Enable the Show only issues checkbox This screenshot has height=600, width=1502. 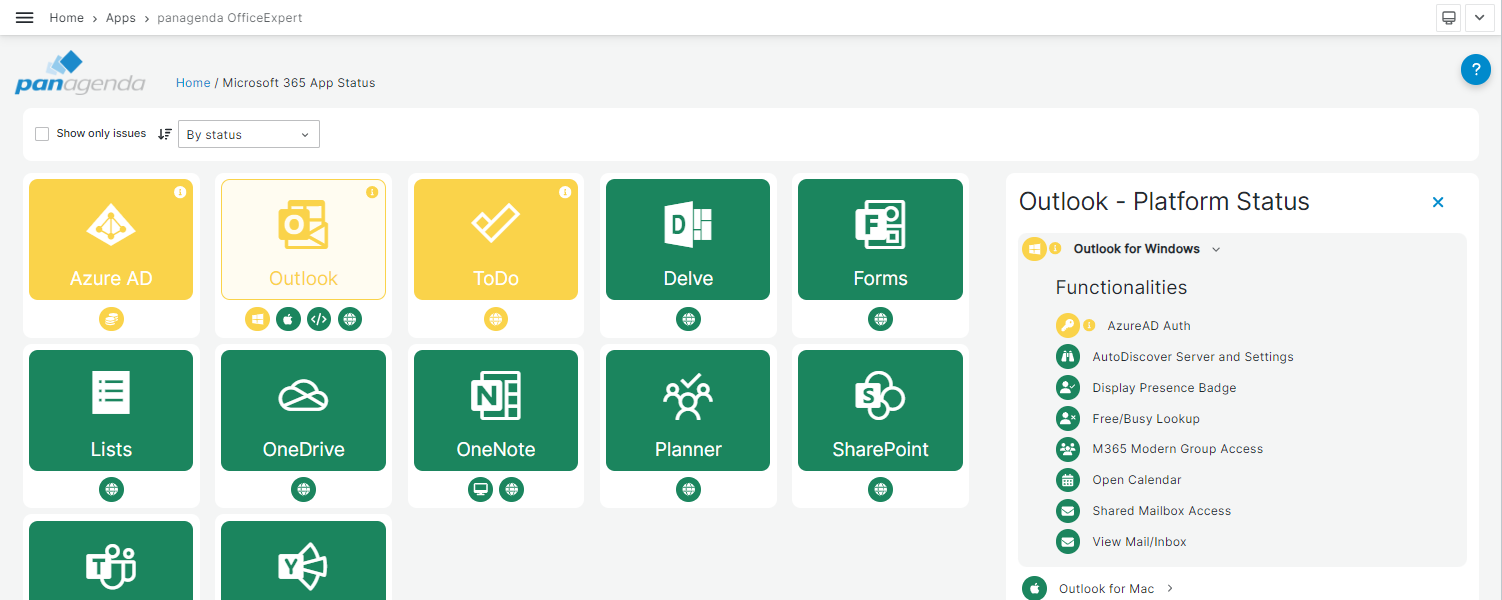click(x=42, y=134)
